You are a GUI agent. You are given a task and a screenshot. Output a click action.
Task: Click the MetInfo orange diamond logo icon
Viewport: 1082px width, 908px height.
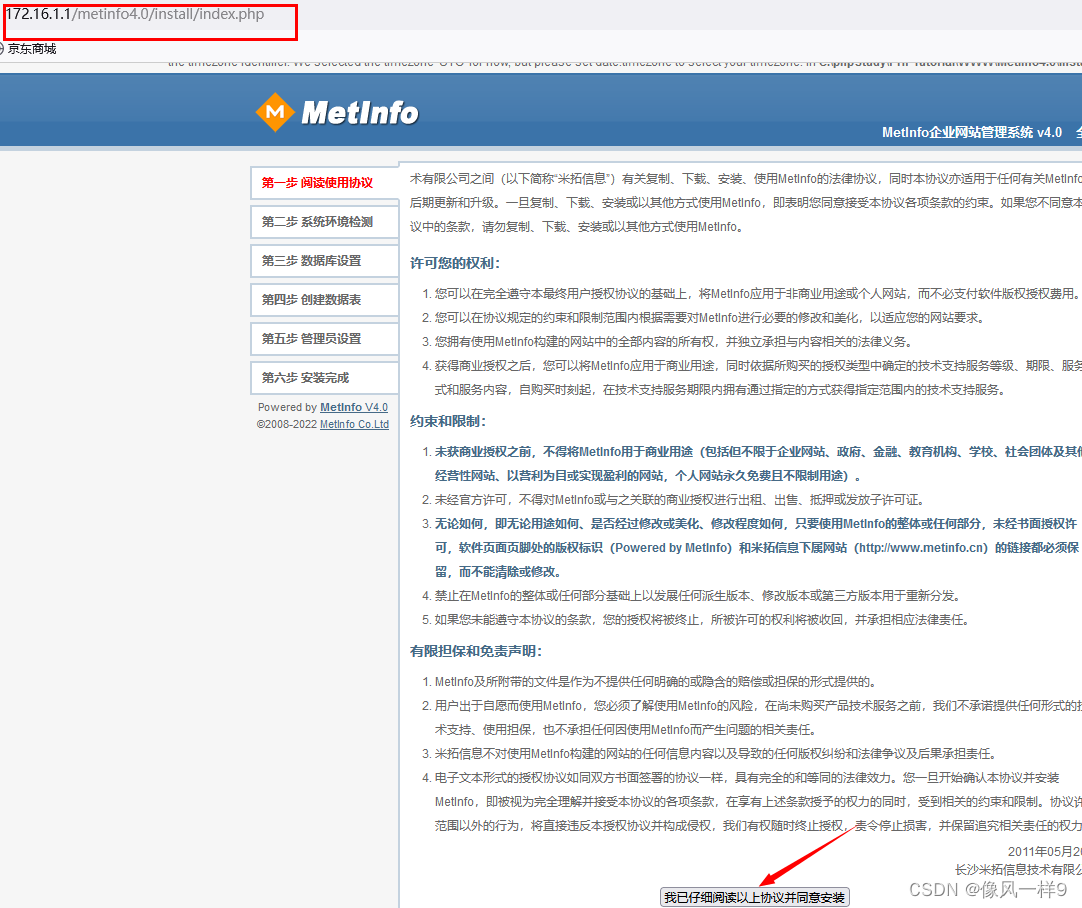[275, 112]
